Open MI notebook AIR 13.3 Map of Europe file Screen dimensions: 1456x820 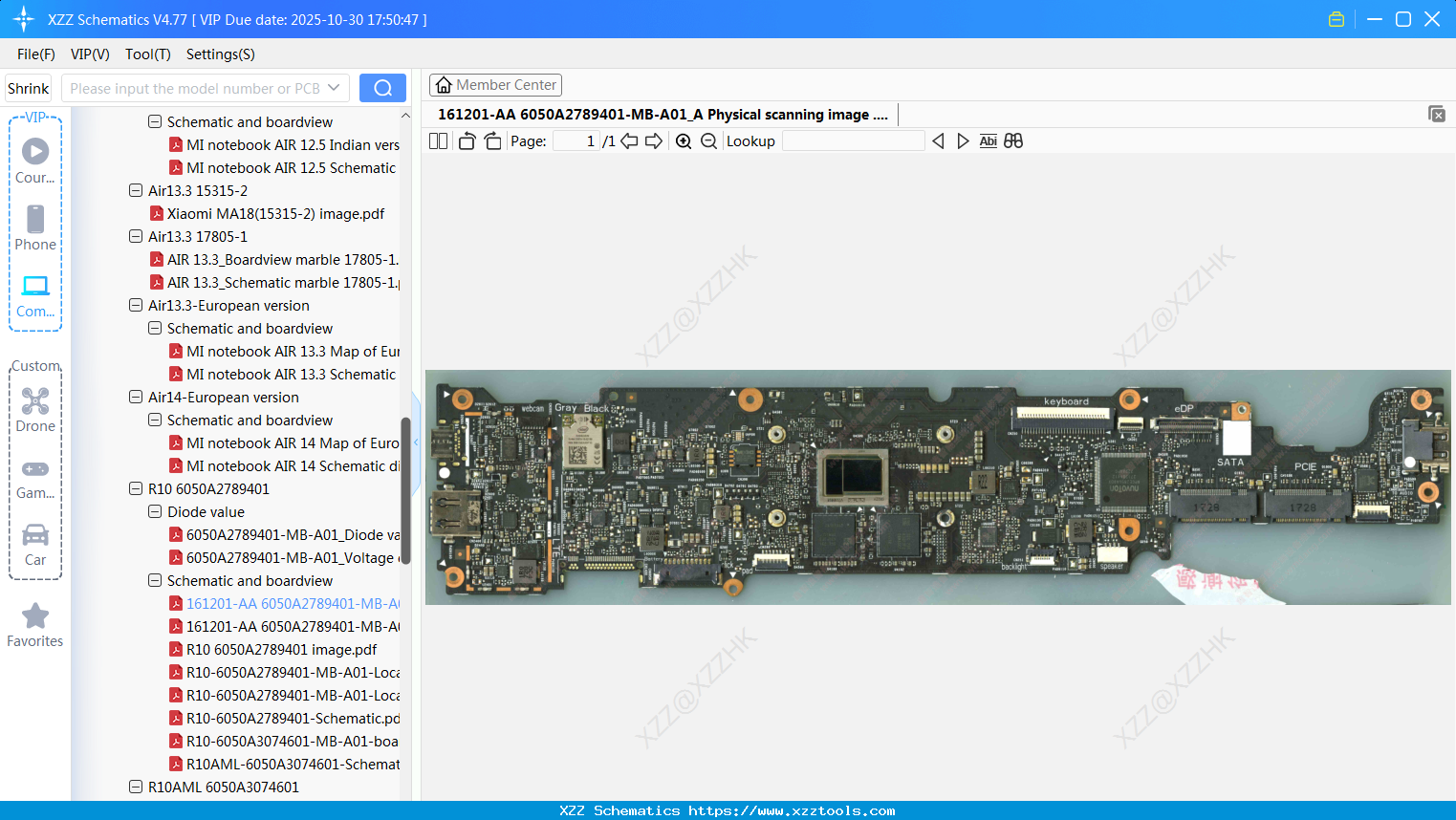point(293,351)
